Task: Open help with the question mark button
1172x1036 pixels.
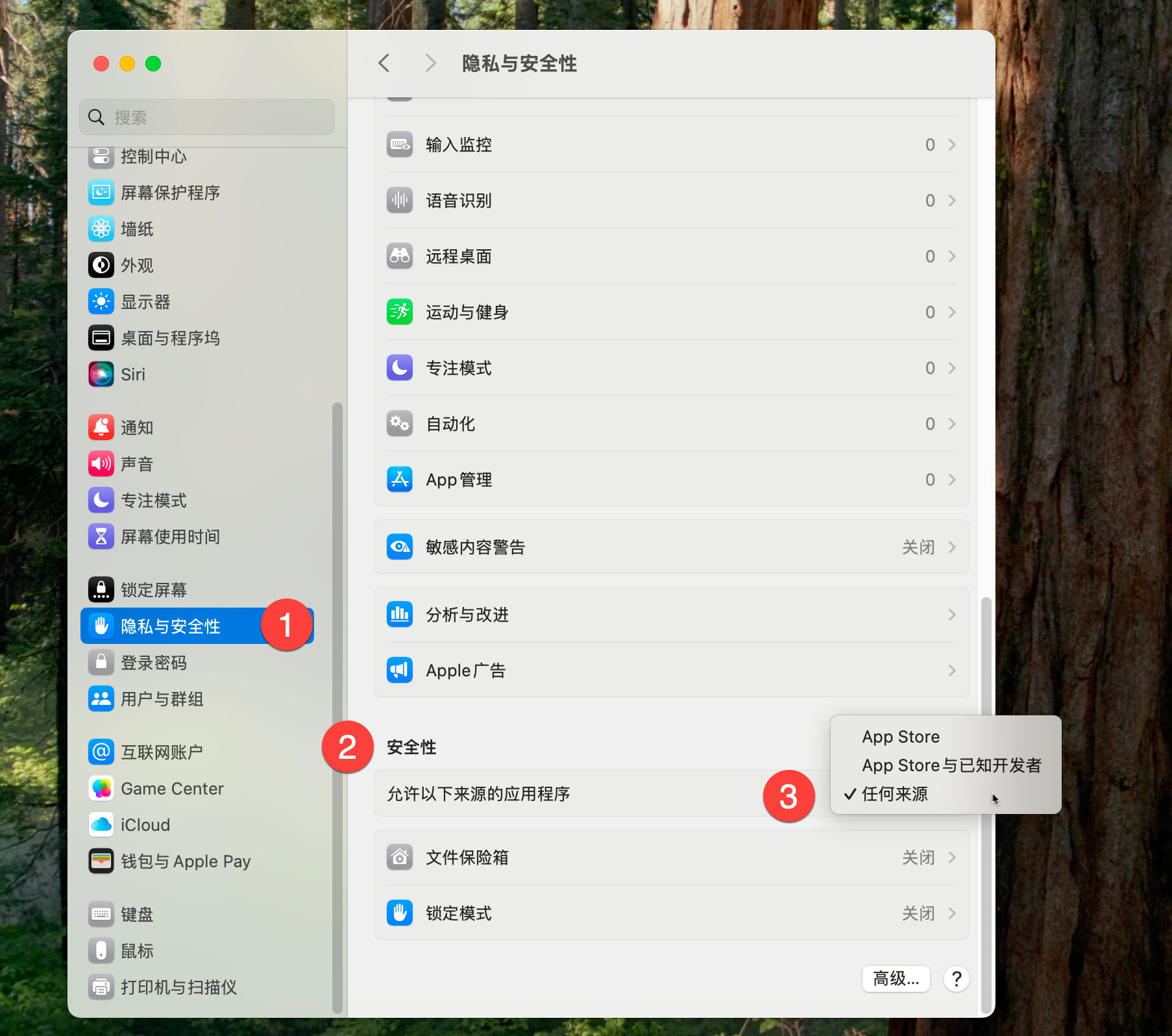Action: [x=957, y=979]
